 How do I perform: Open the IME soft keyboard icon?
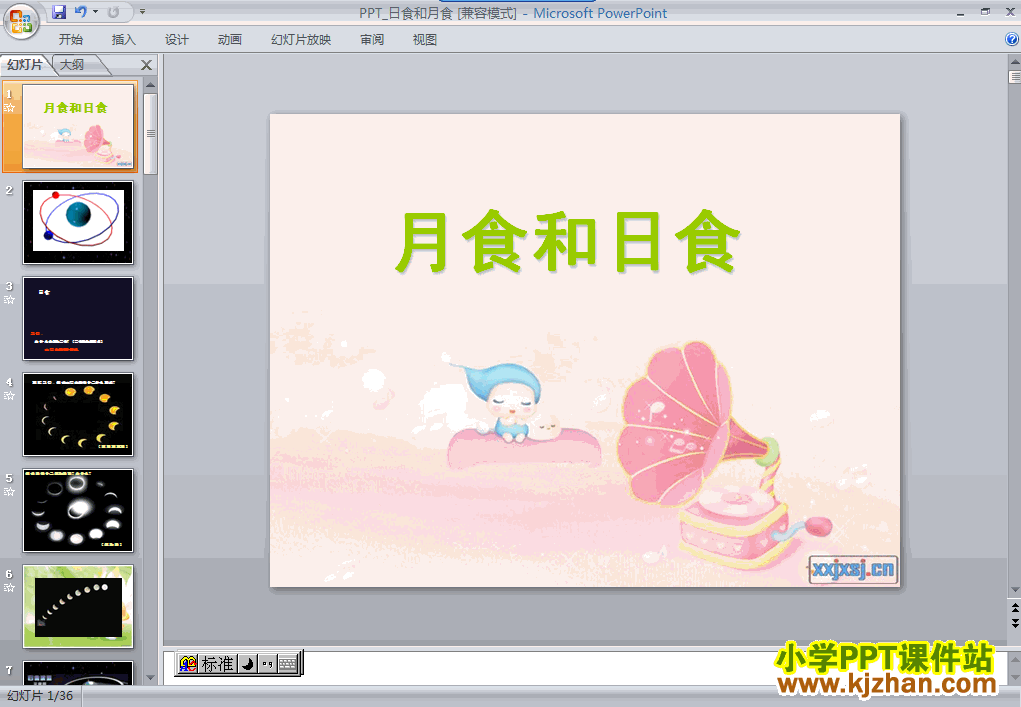[x=288, y=664]
